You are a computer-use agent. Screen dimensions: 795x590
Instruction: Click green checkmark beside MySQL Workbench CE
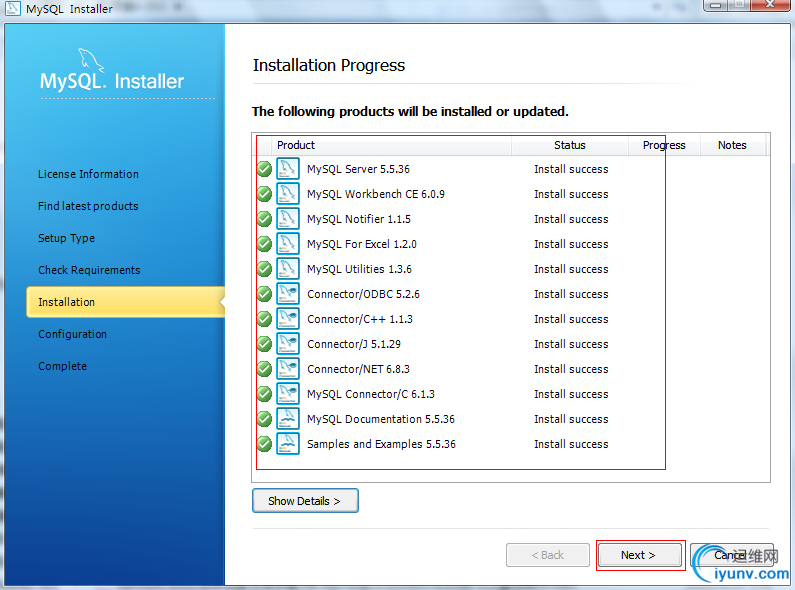265,194
